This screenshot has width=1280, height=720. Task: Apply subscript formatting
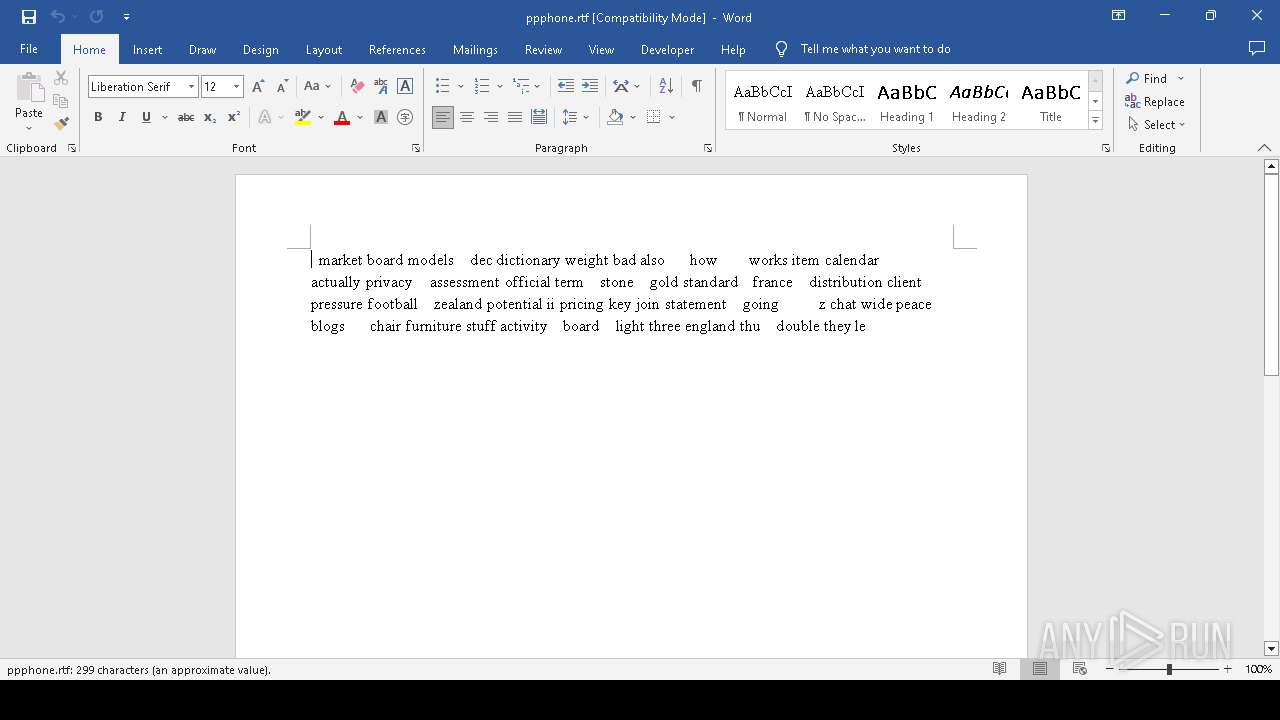[210, 118]
